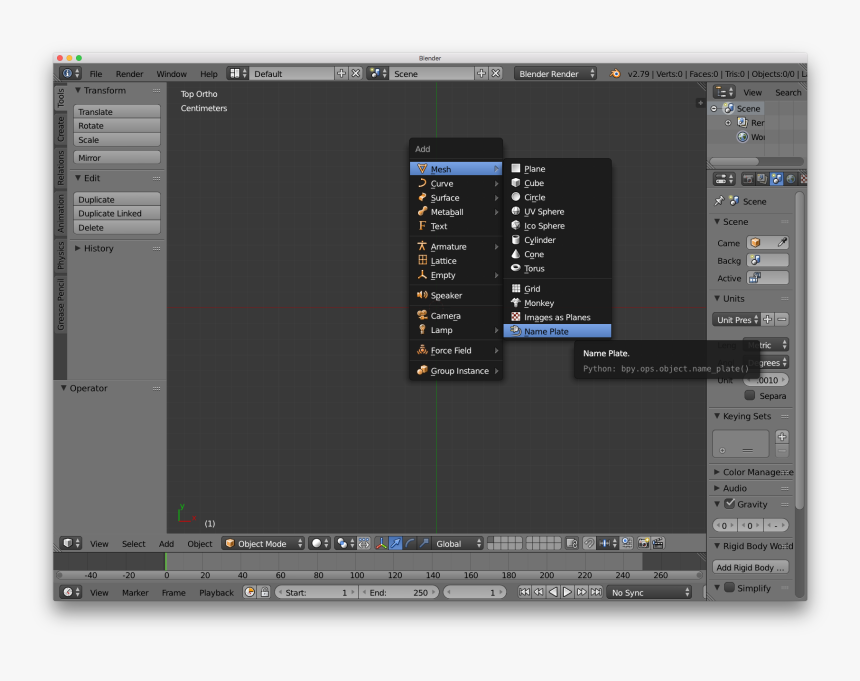Click the Delete button in the Edit panel

(x=117, y=228)
